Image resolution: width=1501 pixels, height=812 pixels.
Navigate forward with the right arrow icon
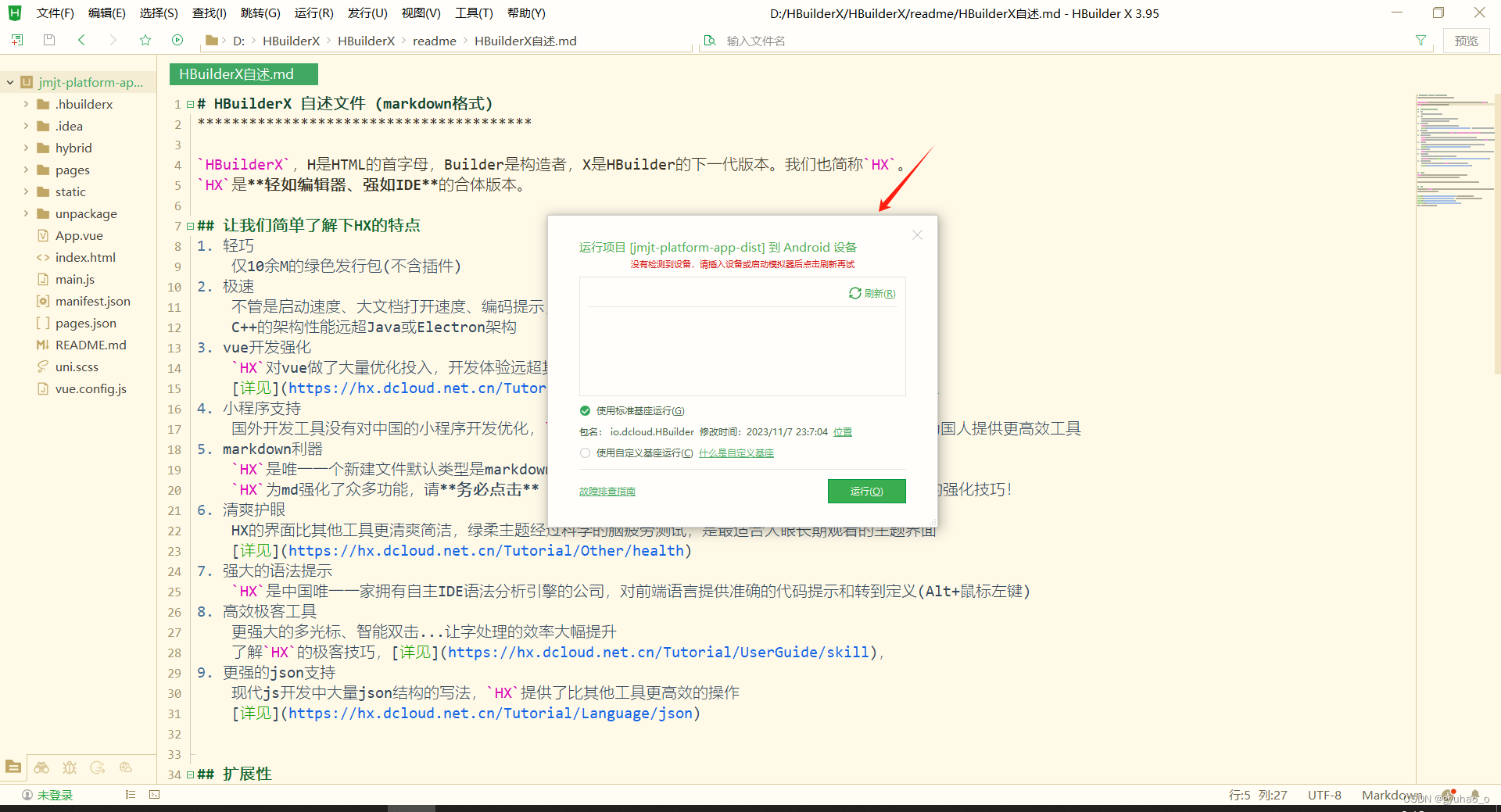pyautogui.click(x=113, y=40)
